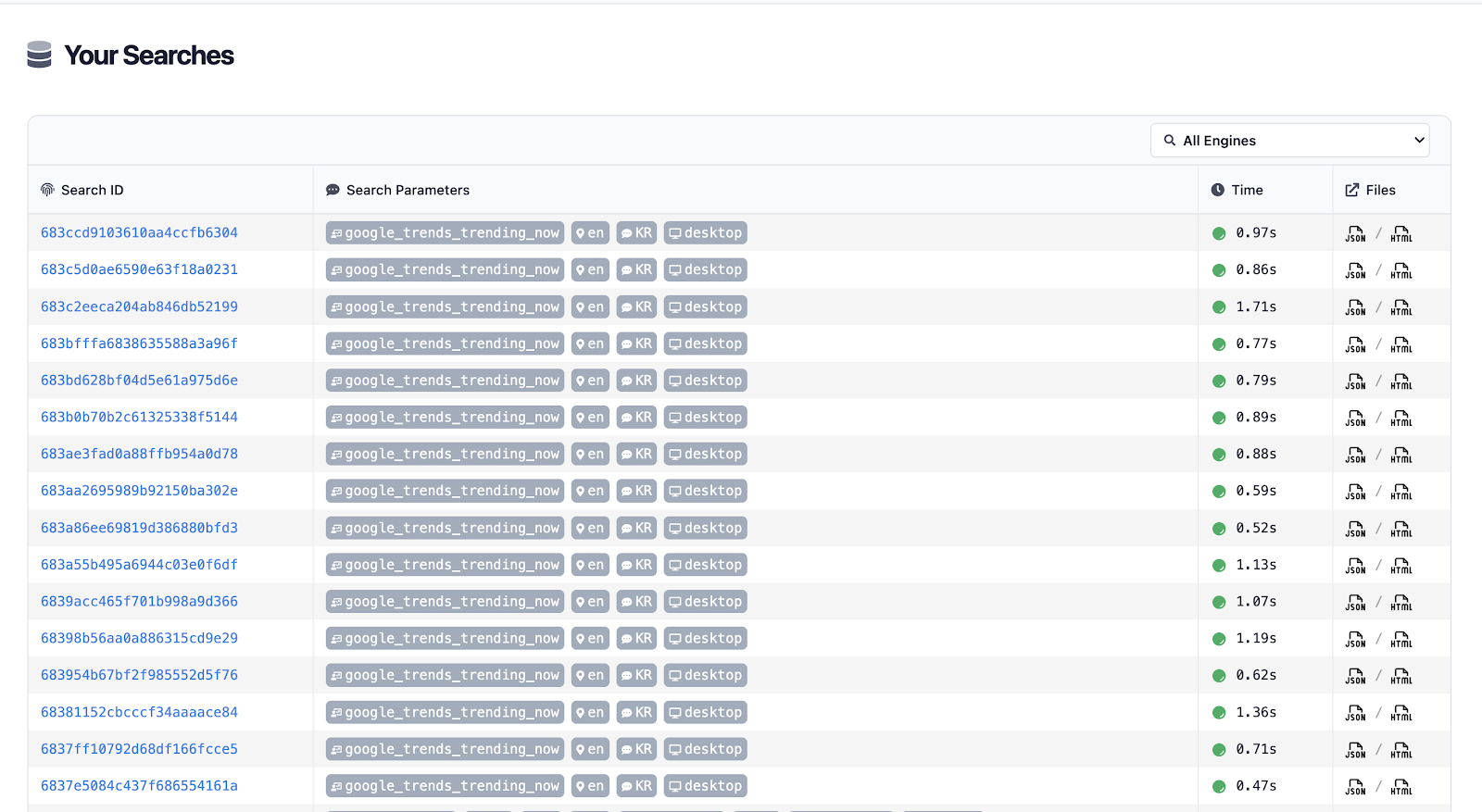The image size is (1482, 812).
Task: Open search 683954b67bf2f985552d5f76 link
Action: tap(139, 675)
